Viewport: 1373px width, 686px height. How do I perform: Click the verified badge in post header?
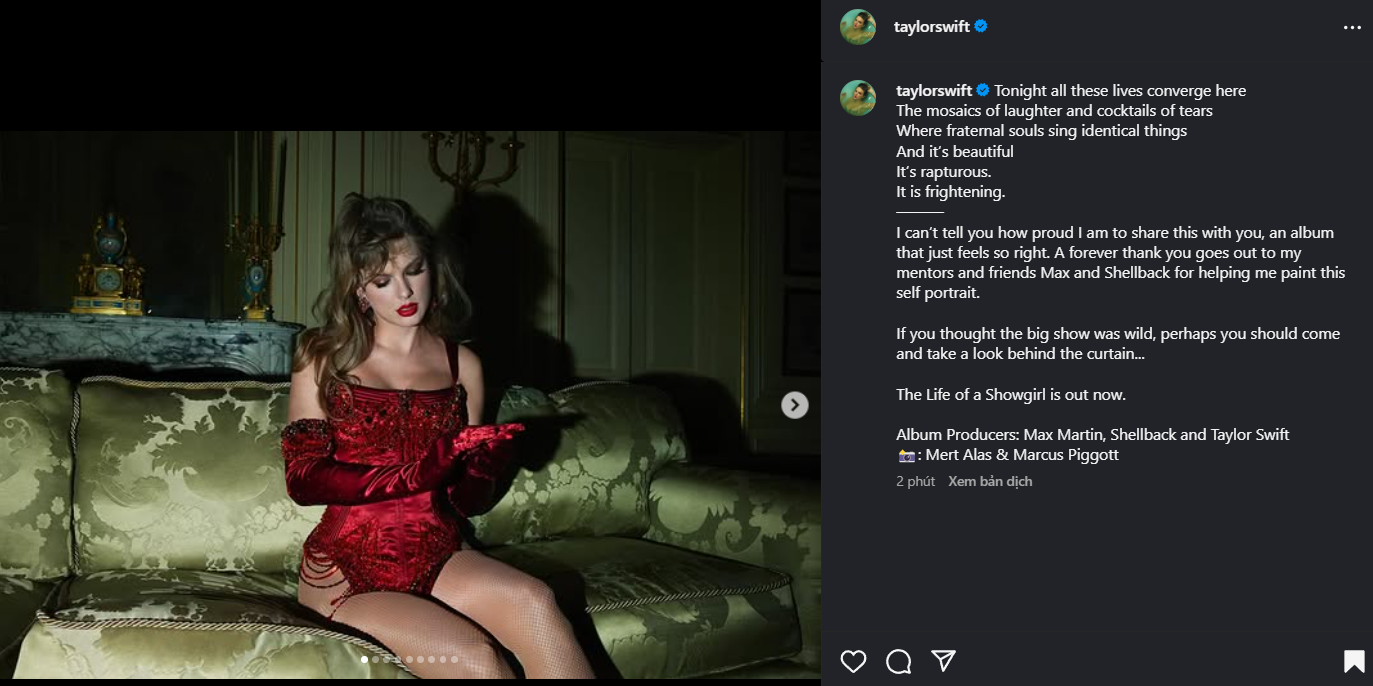(x=981, y=27)
